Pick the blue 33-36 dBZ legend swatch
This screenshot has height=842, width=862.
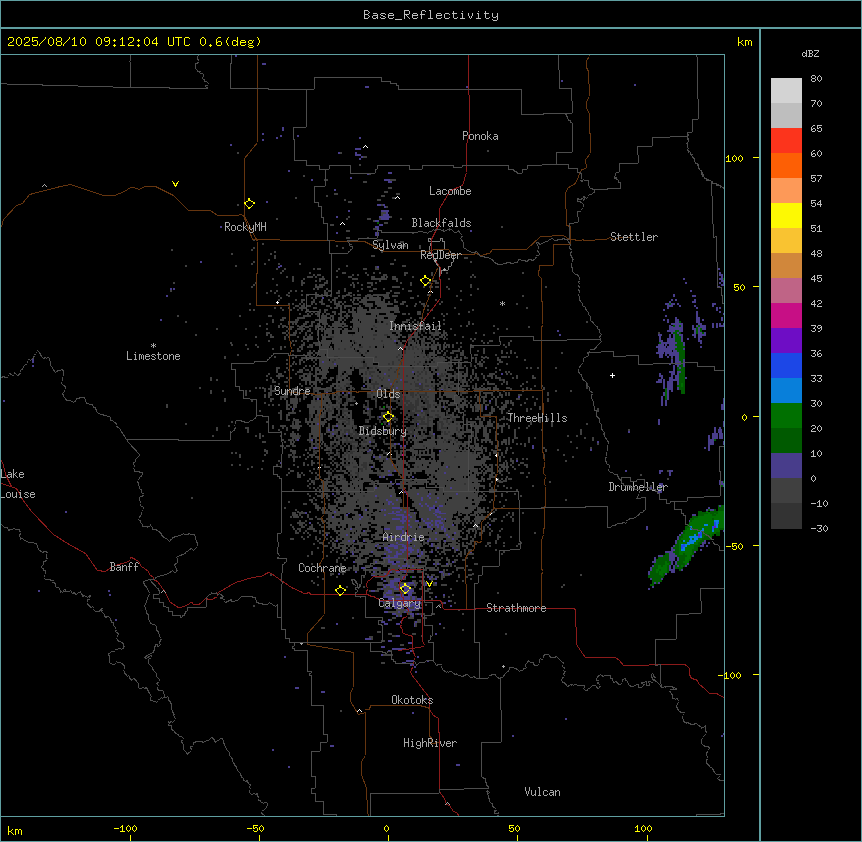[x=786, y=365]
